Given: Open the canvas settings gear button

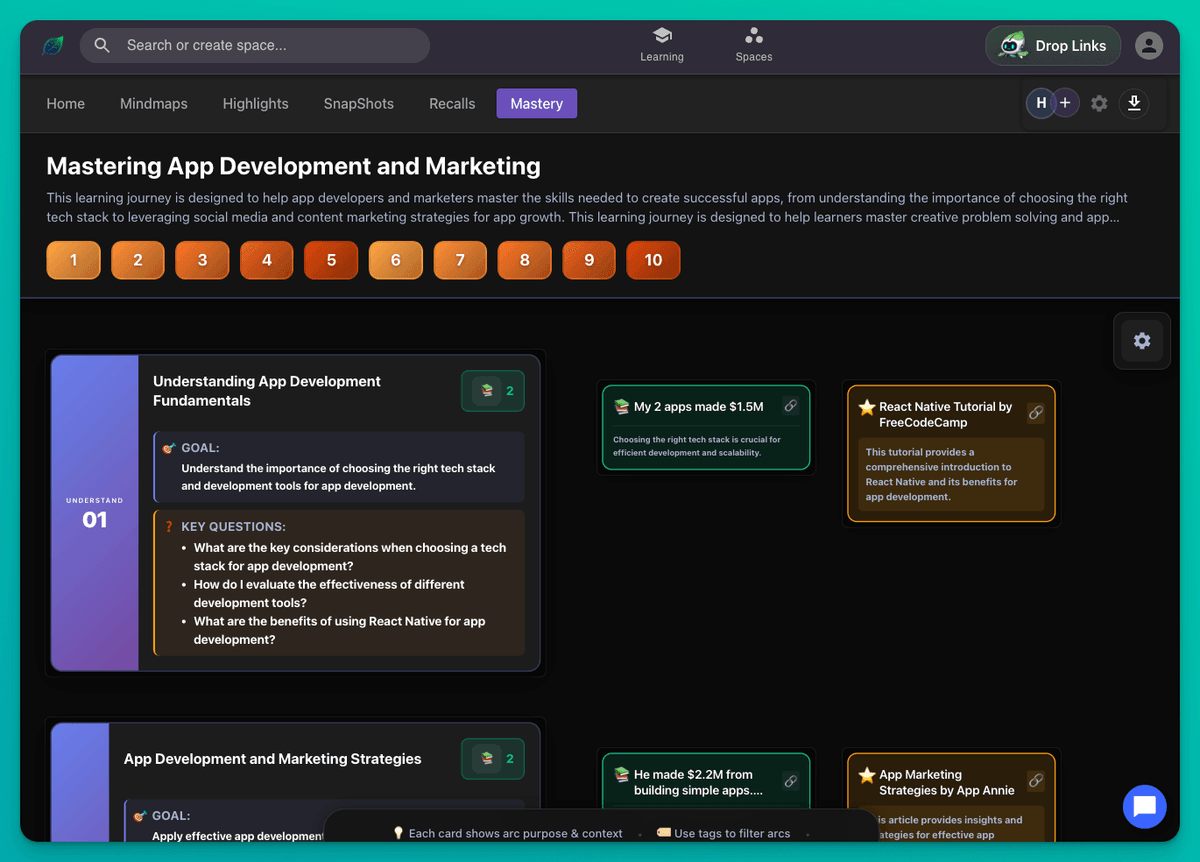Looking at the screenshot, I should 1141,341.
